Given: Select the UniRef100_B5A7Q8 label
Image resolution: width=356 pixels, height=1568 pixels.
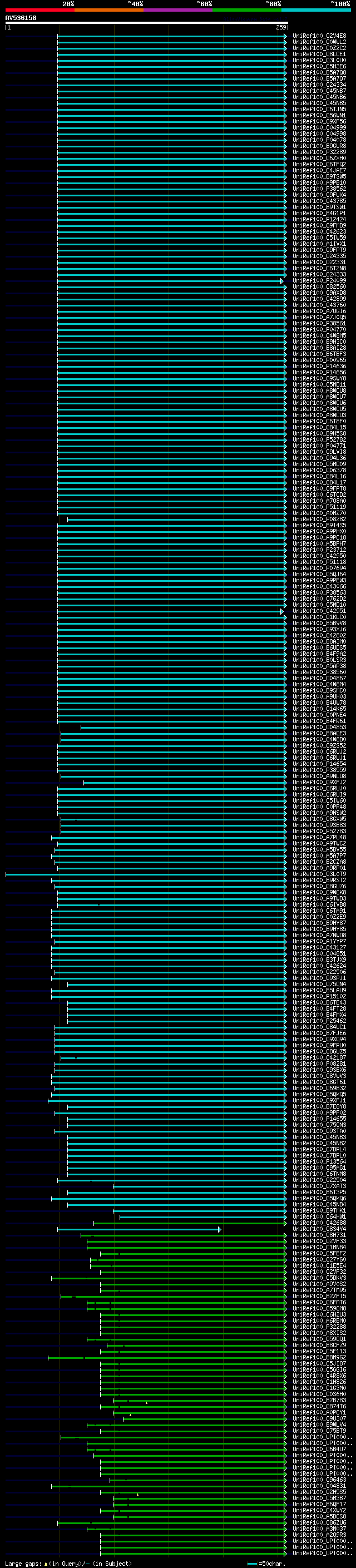Looking at the screenshot, I should point(319,72).
